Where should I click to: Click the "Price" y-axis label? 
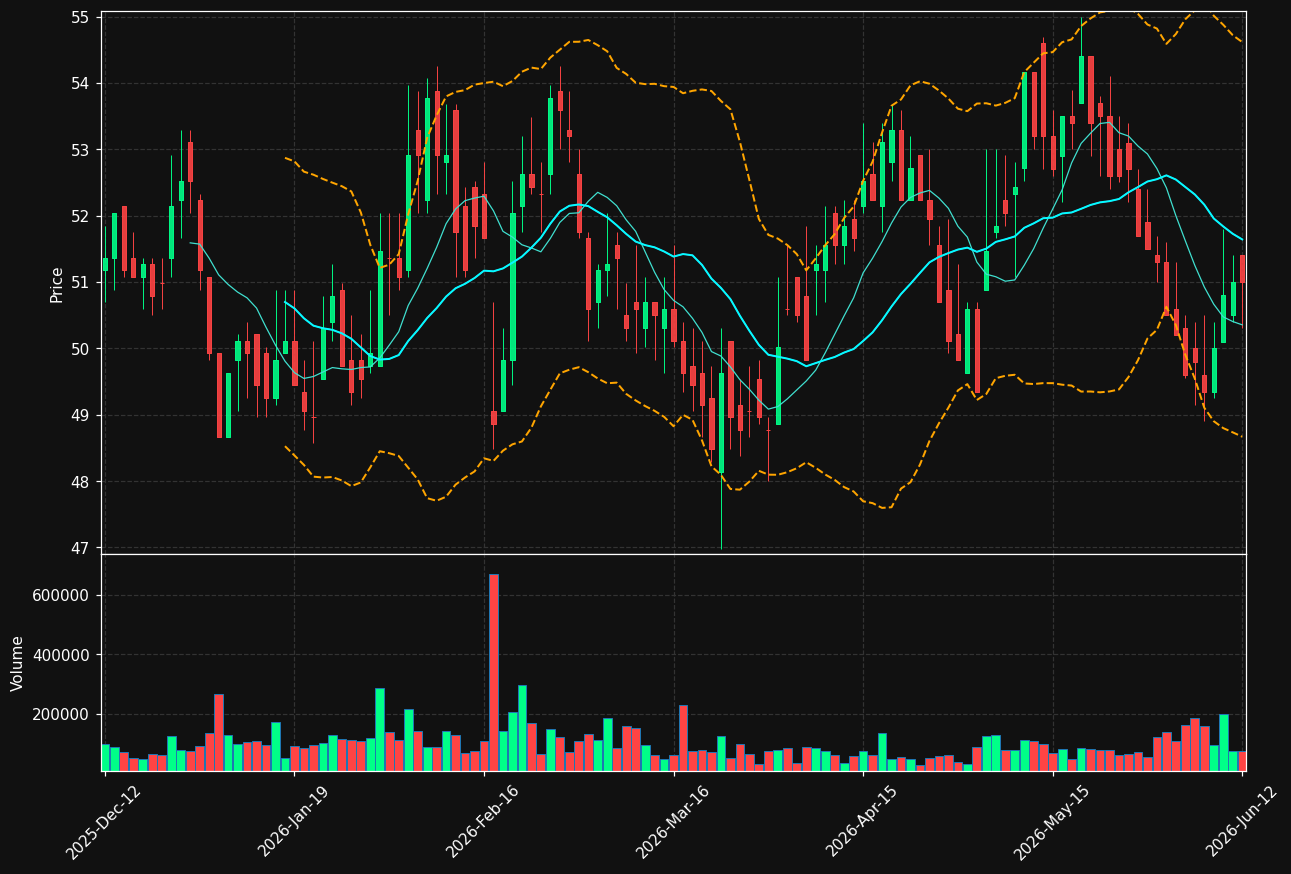(x=57, y=285)
